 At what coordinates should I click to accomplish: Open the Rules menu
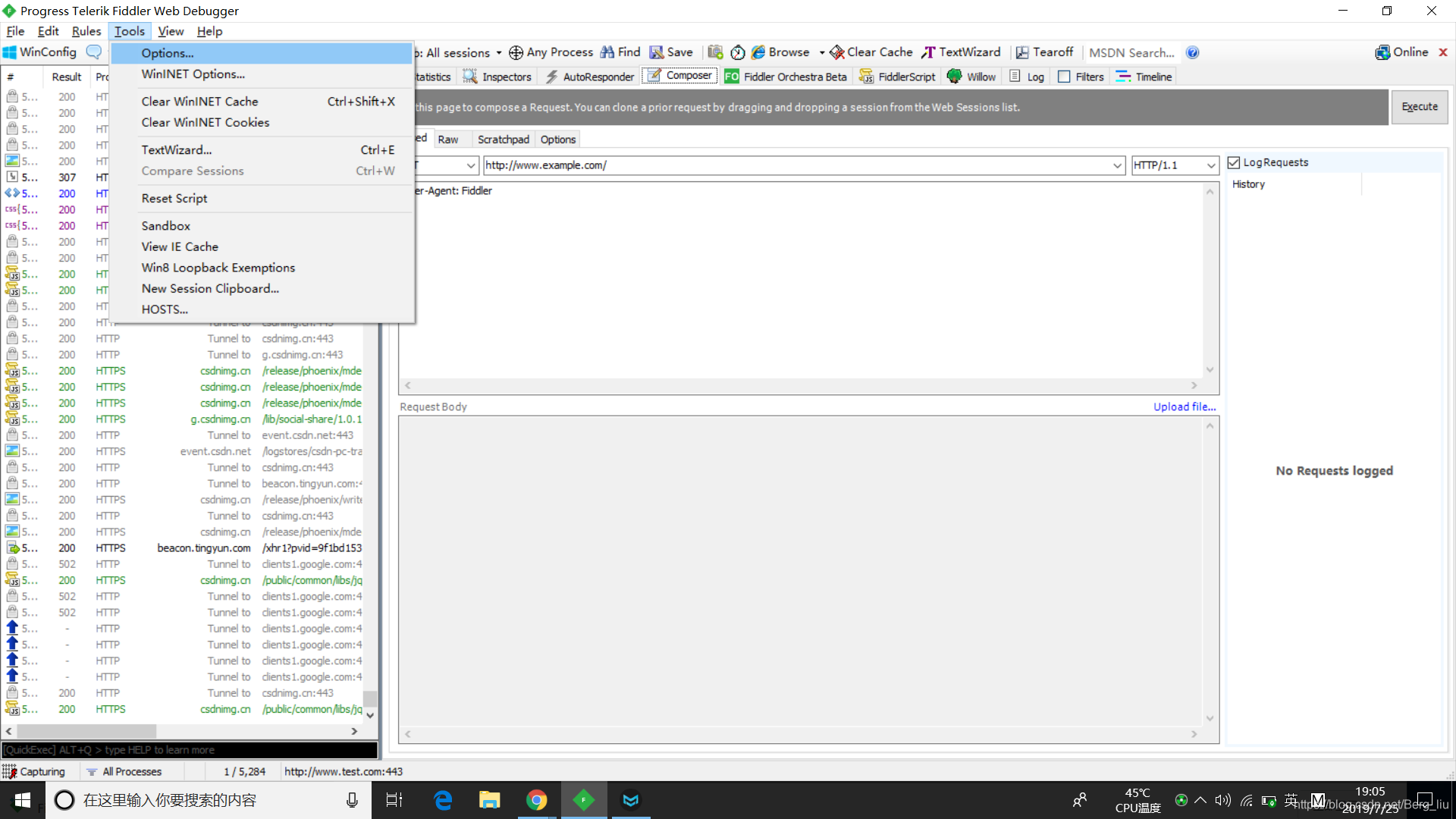click(86, 31)
